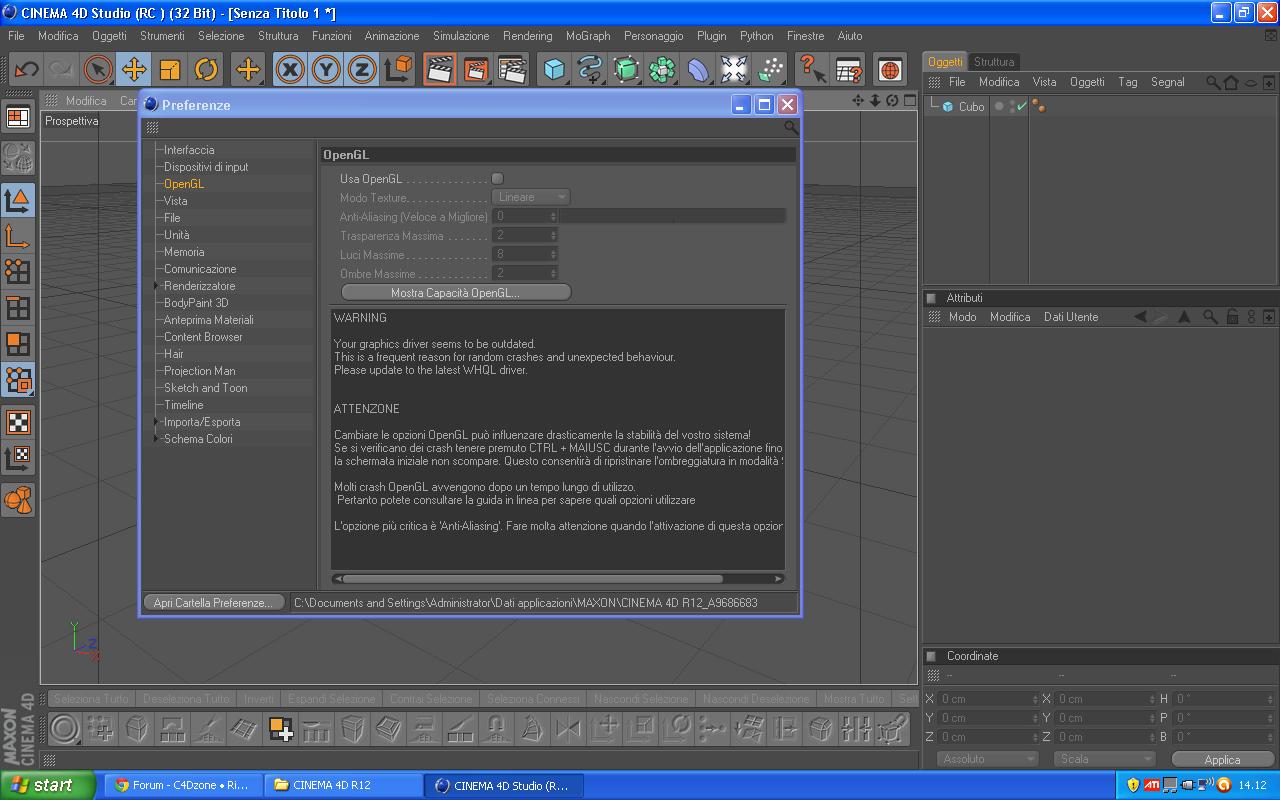Image resolution: width=1280 pixels, height=800 pixels.
Task: Click the warning text scrollbar right arrow
Action: click(x=779, y=579)
